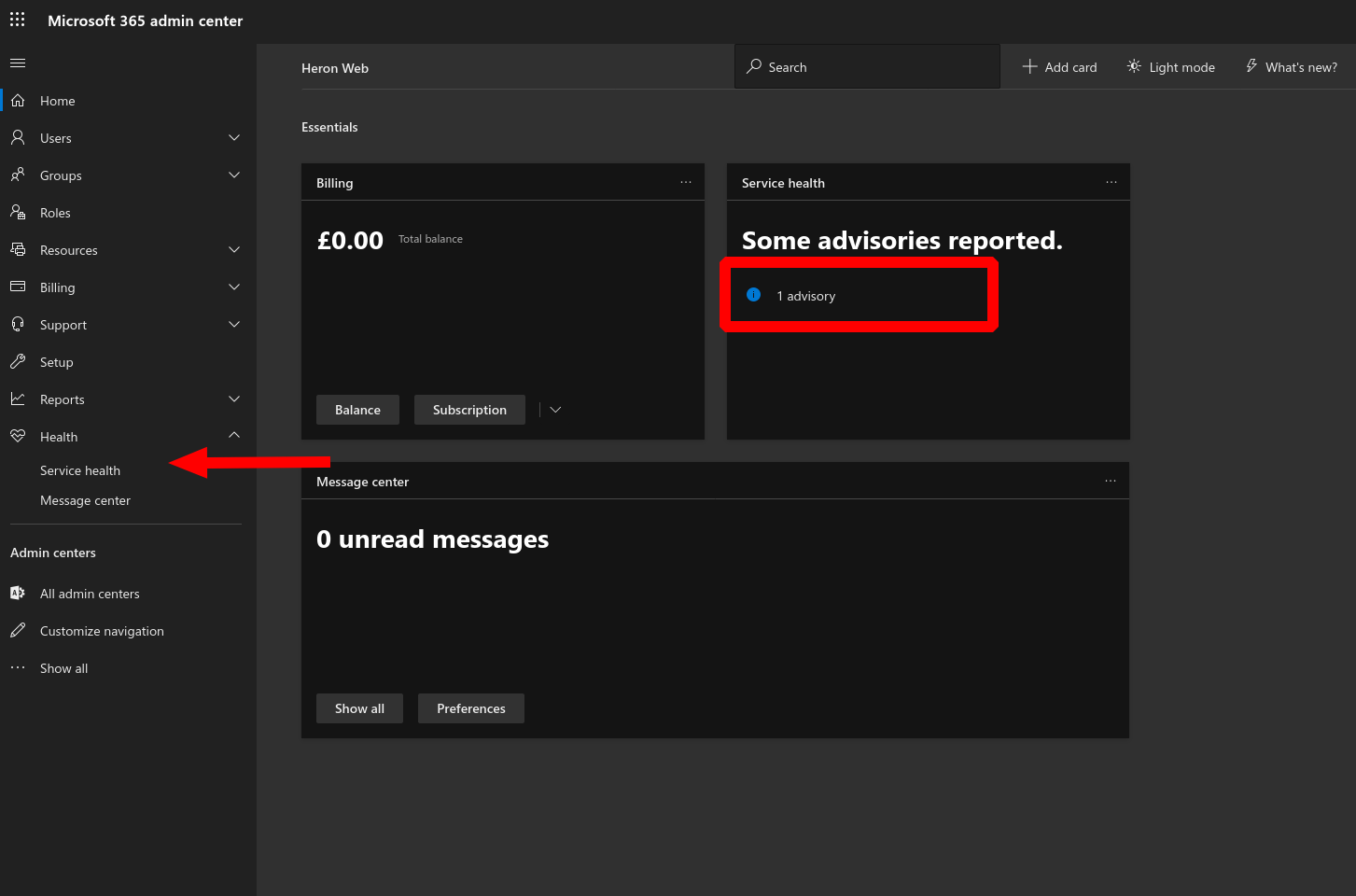This screenshot has width=1356, height=896.
Task: Open All admin centers link
Action: click(x=90, y=594)
